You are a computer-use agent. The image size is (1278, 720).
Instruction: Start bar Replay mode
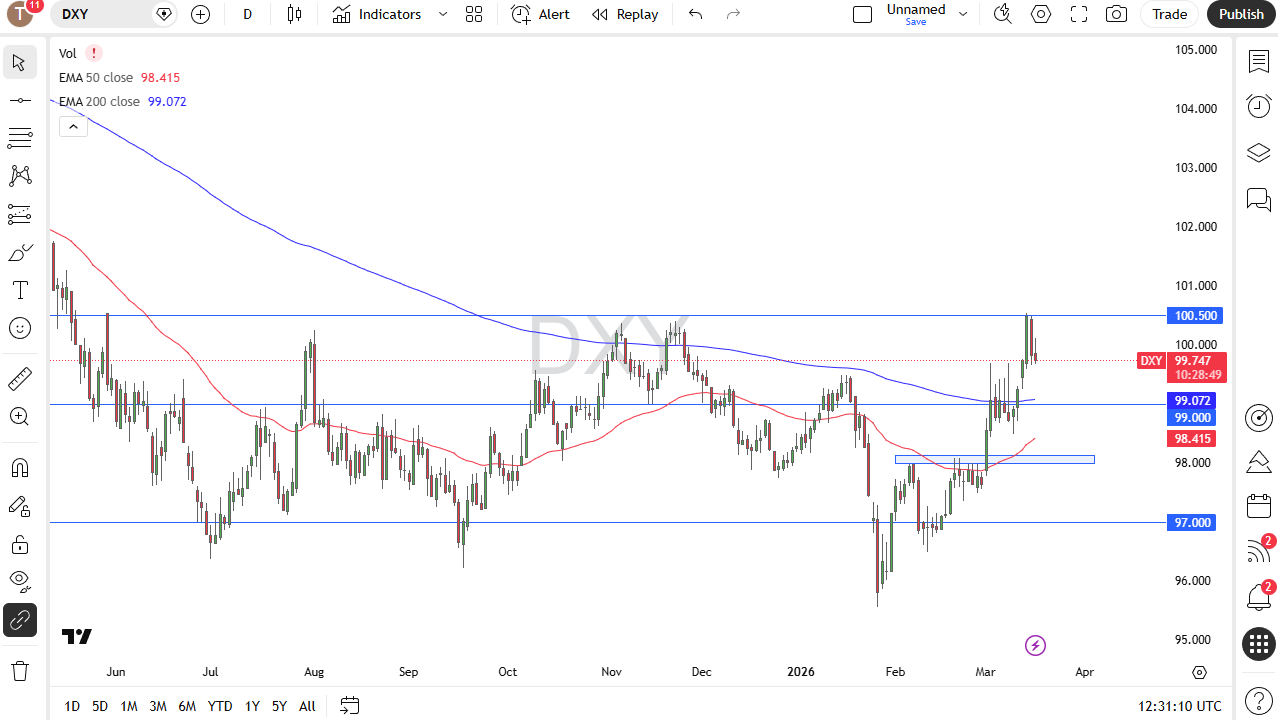click(625, 14)
